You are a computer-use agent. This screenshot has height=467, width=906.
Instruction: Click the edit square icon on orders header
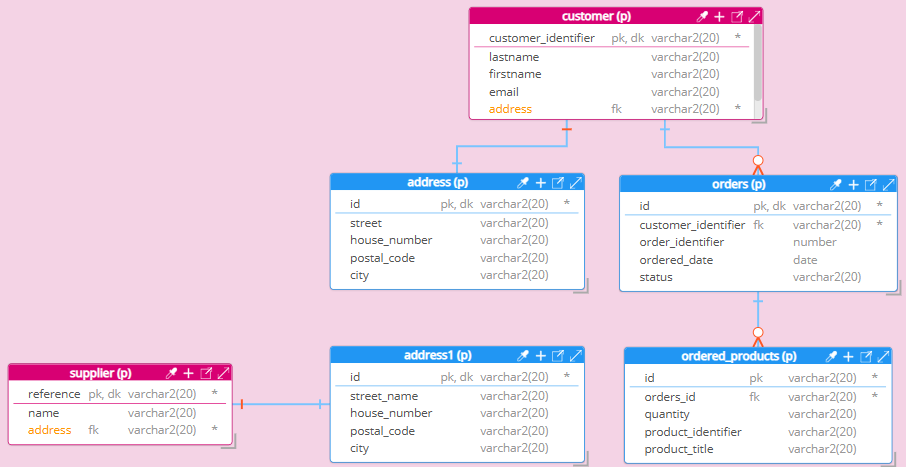click(871, 185)
